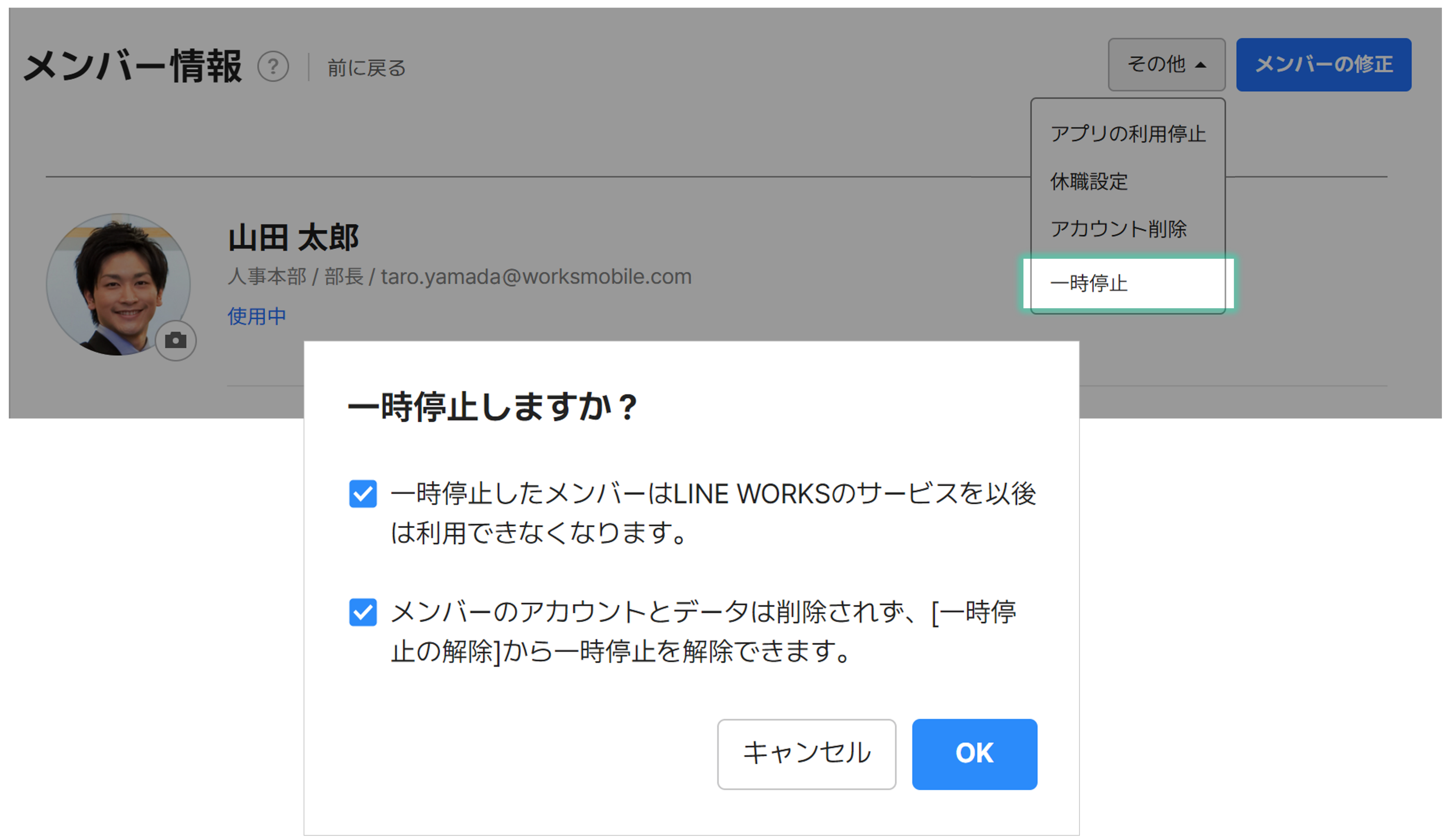Screen dimensions: 1448x840
Task: Click the camera icon on profile photo
Action: pyautogui.click(x=176, y=340)
